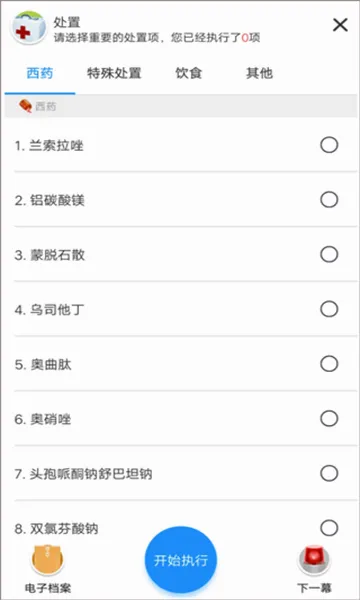This screenshot has height=600, width=360.
Task: Click the 电子档案 label text
Action: (48, 588)
